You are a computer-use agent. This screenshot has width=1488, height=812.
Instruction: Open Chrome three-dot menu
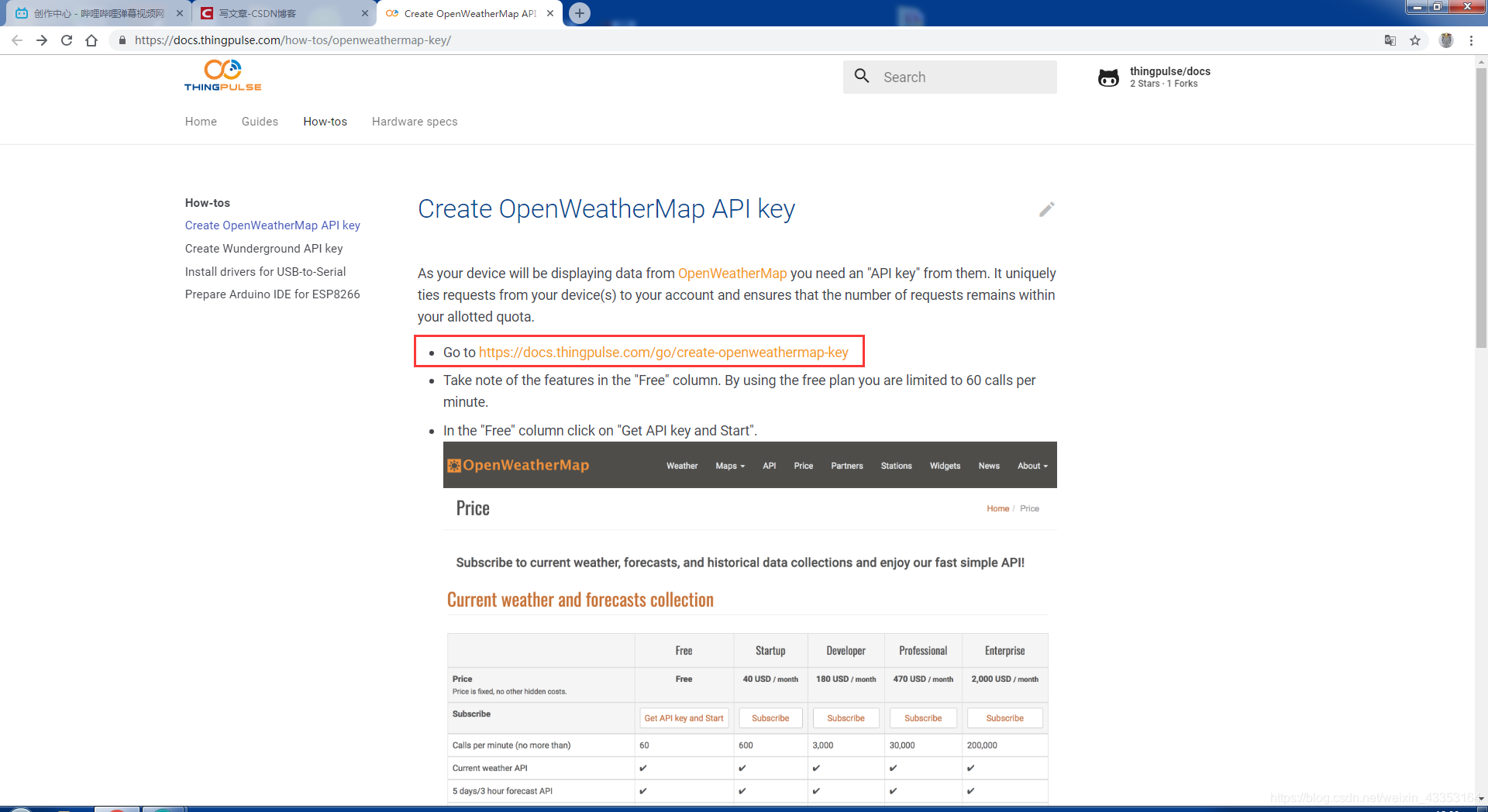[1471, 40]
